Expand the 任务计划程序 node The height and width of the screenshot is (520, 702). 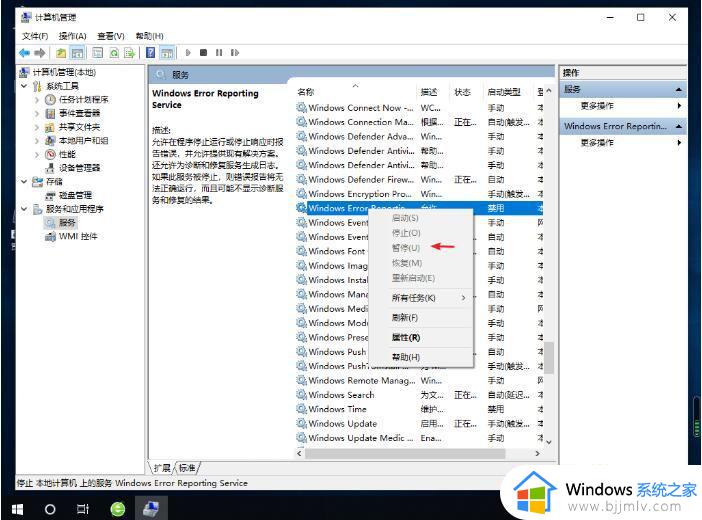pos(37,99)
